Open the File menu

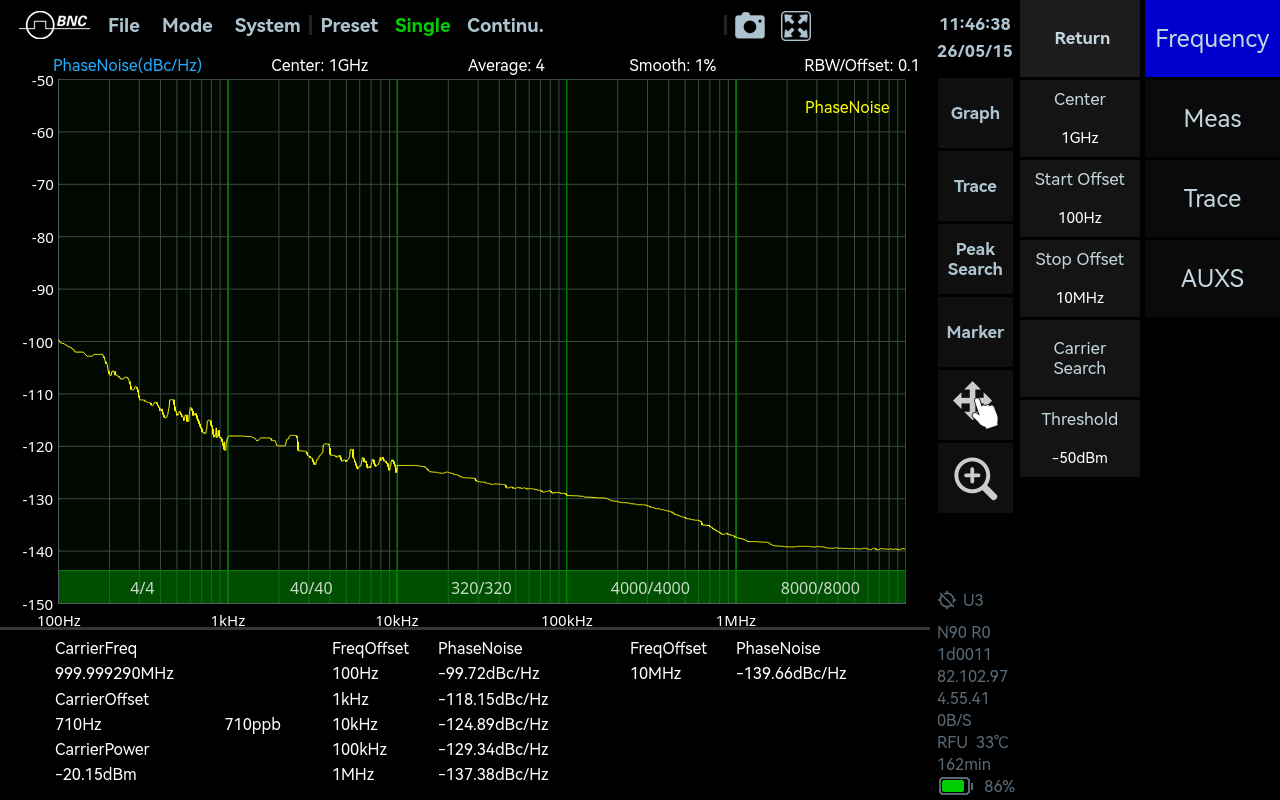coord(124,26)
